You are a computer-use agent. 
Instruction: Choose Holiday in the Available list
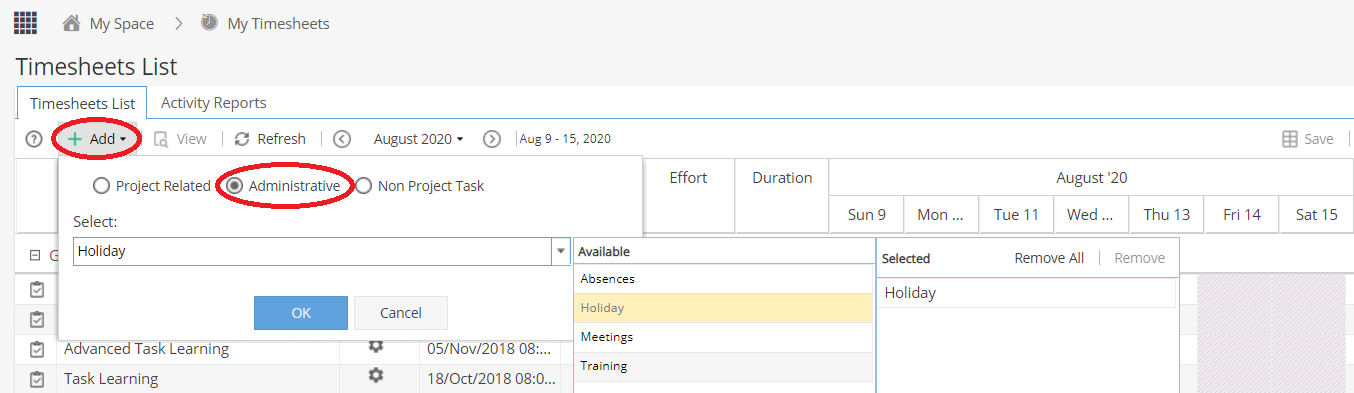coord(724,308)
